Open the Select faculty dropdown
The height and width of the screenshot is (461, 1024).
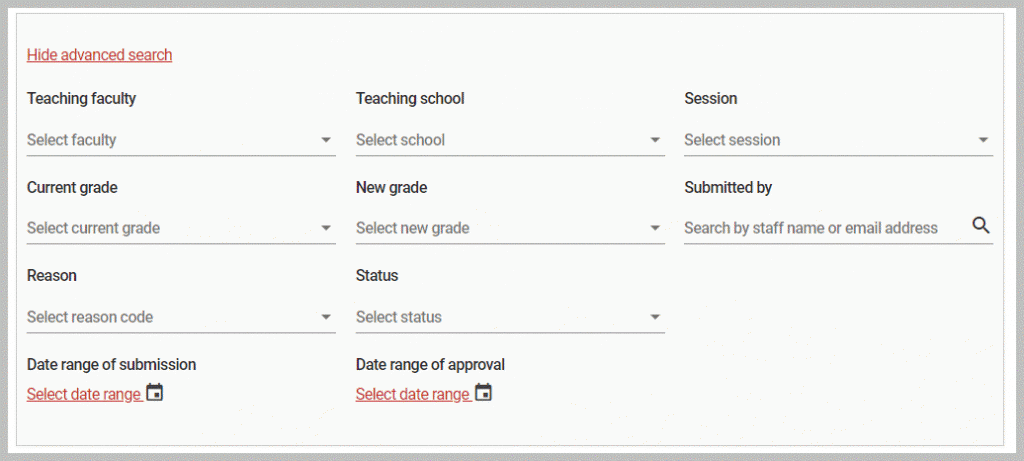coord(181,140)
